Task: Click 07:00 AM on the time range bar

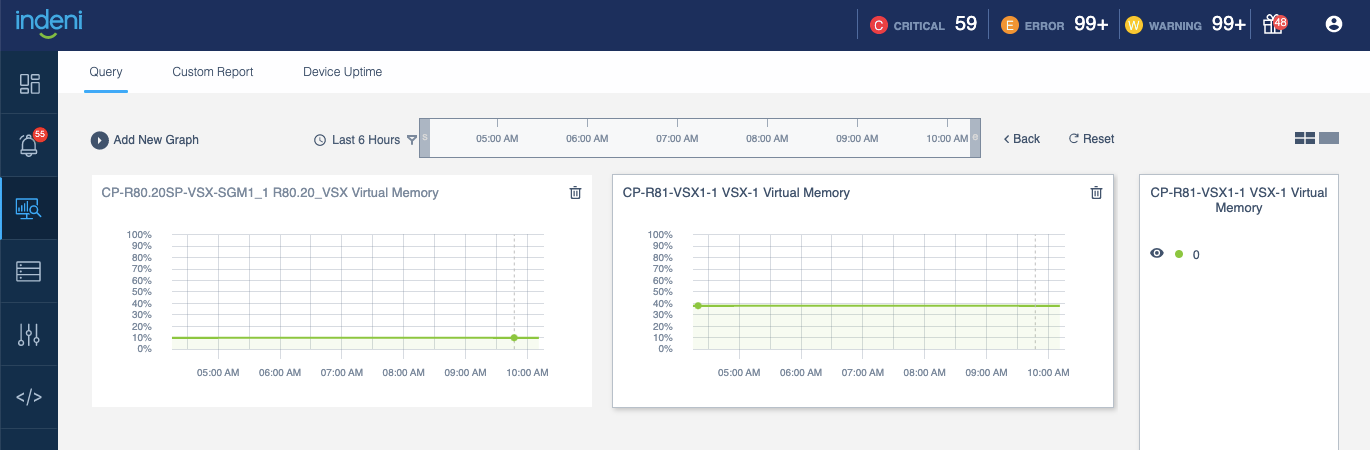Action: pyautogui.click(x=677, y=139)
